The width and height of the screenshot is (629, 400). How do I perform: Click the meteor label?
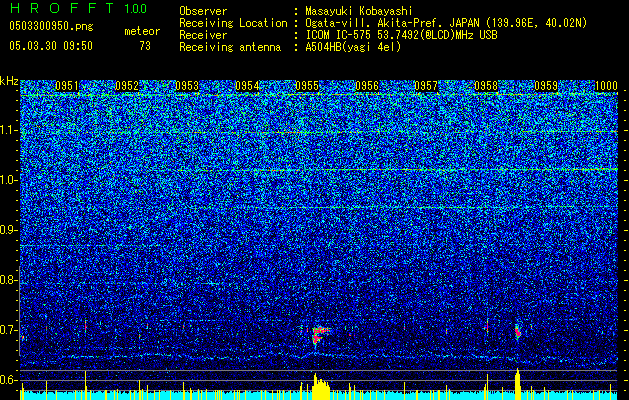(142, 31)
